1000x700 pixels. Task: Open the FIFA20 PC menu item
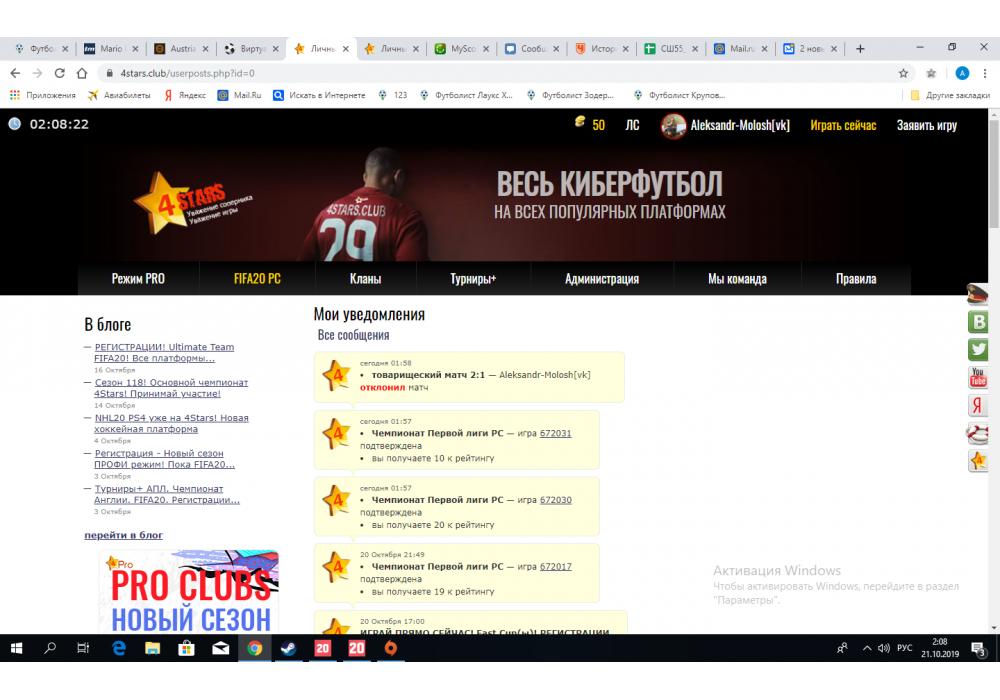coord(257,279)
